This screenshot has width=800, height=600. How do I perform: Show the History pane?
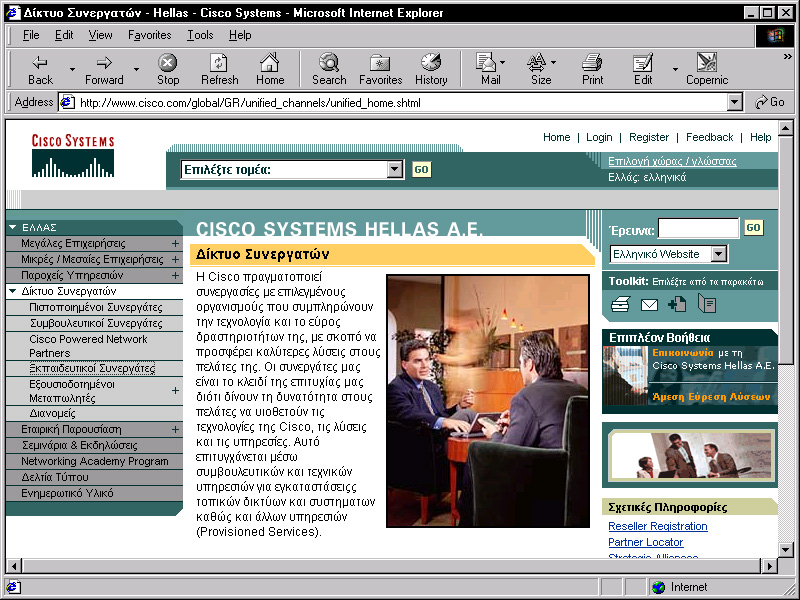click(x=431, y=69)
